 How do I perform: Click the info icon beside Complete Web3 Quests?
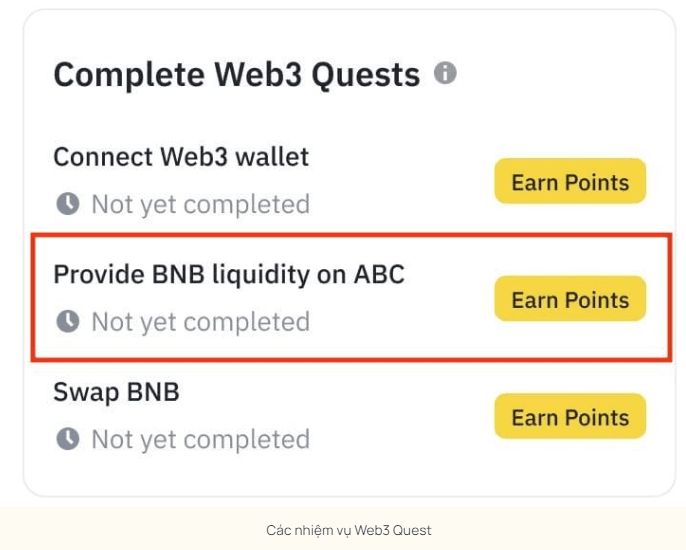(x=445, y=73)
